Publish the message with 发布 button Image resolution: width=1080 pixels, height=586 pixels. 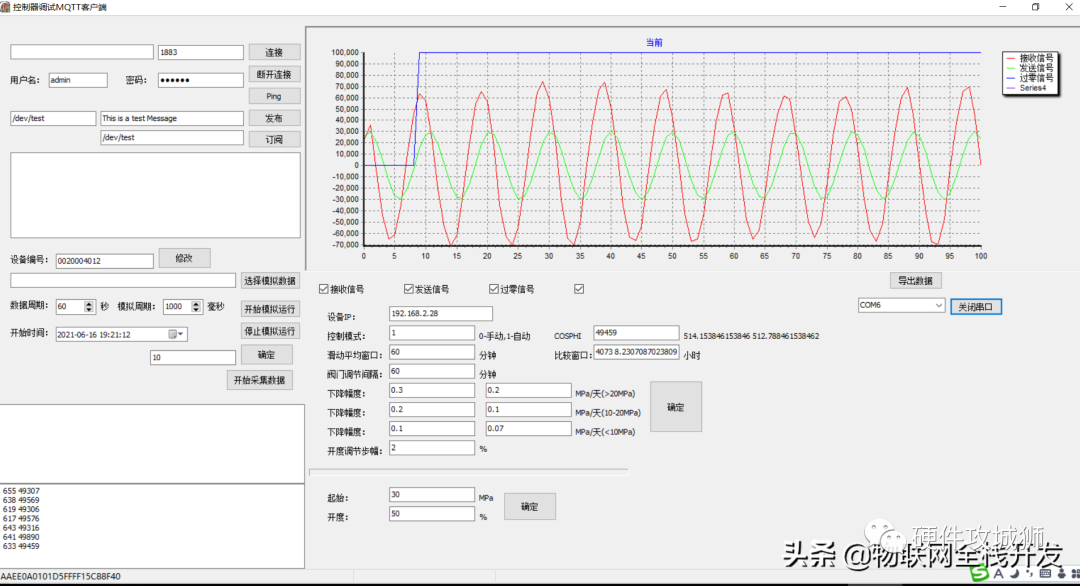click(x=274, y=118)
